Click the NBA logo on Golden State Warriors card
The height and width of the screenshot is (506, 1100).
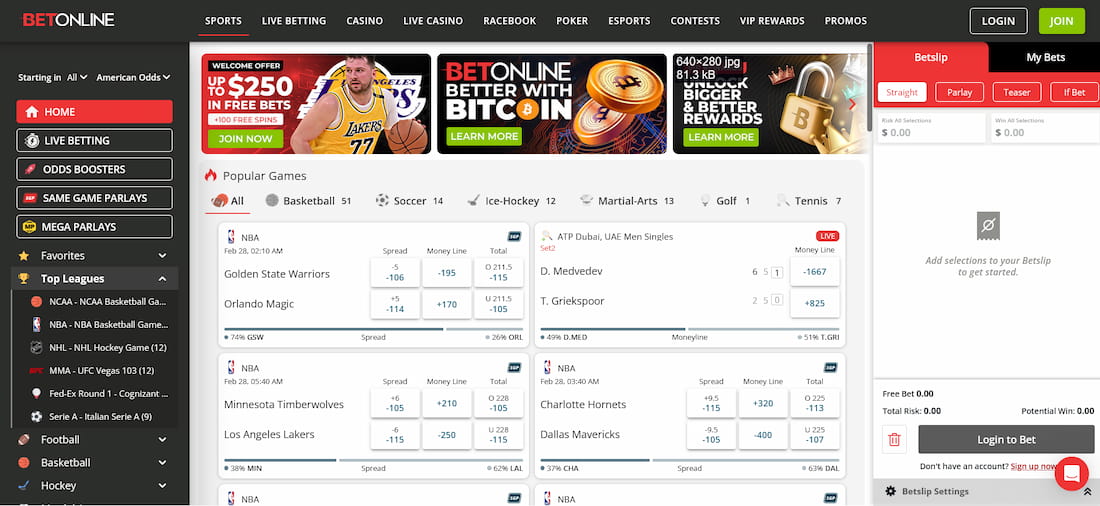231,237
